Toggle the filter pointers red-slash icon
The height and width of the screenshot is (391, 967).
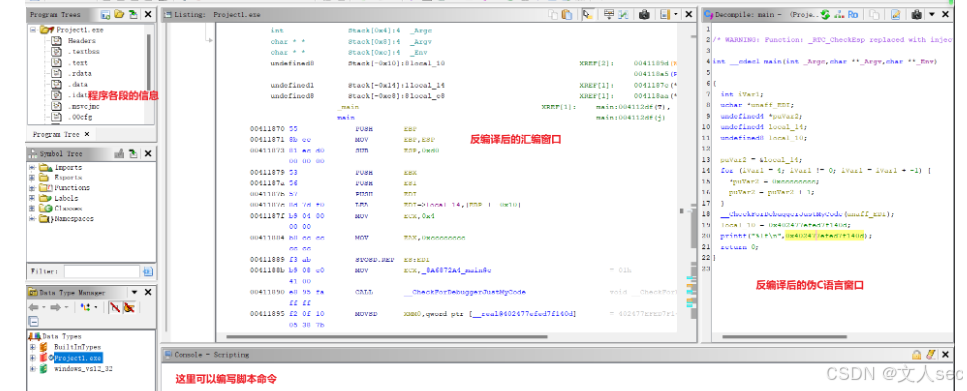click(x=129, y=307)
